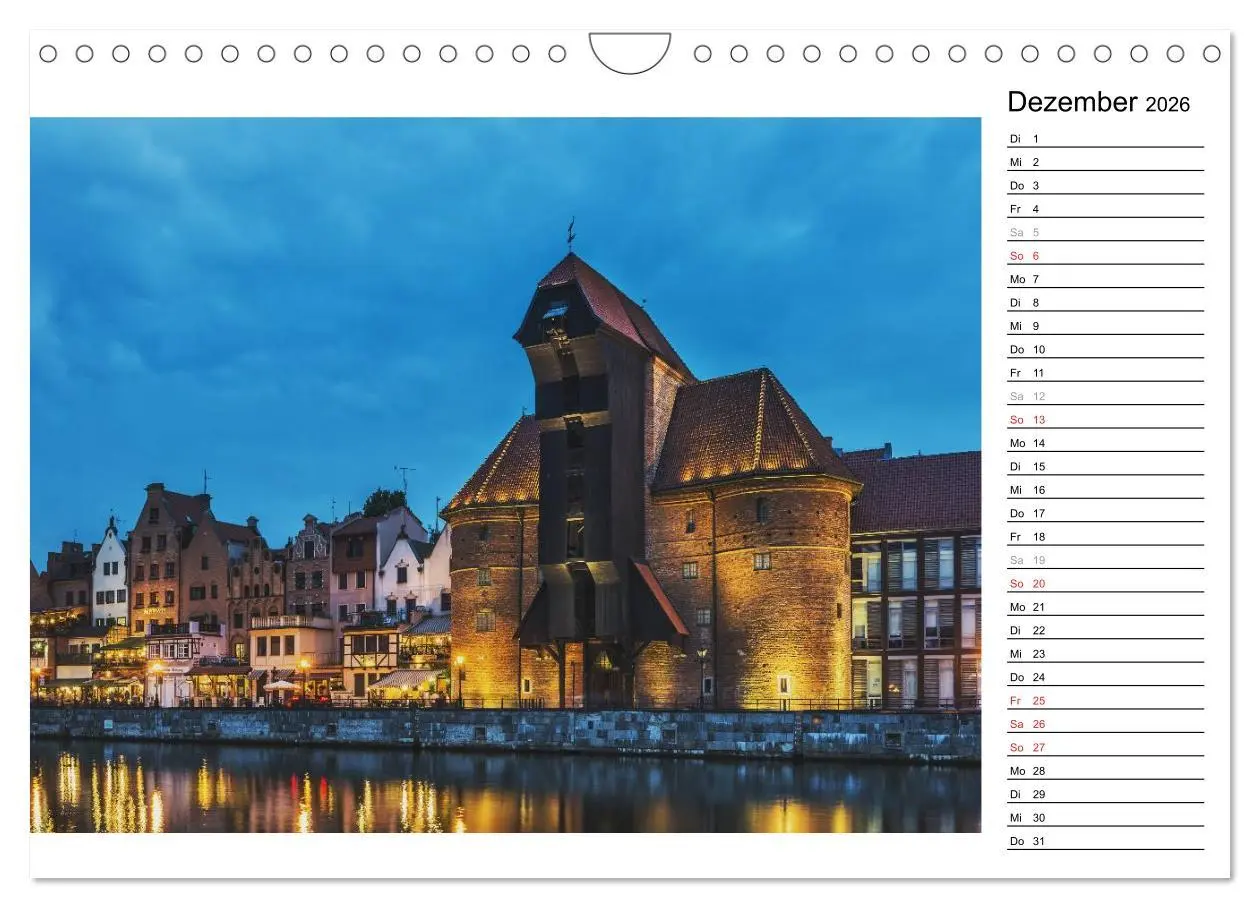The height and width of the screenshot is (908, 1260).
Task: Click the Dezember month title
Action: point(1074,102)
